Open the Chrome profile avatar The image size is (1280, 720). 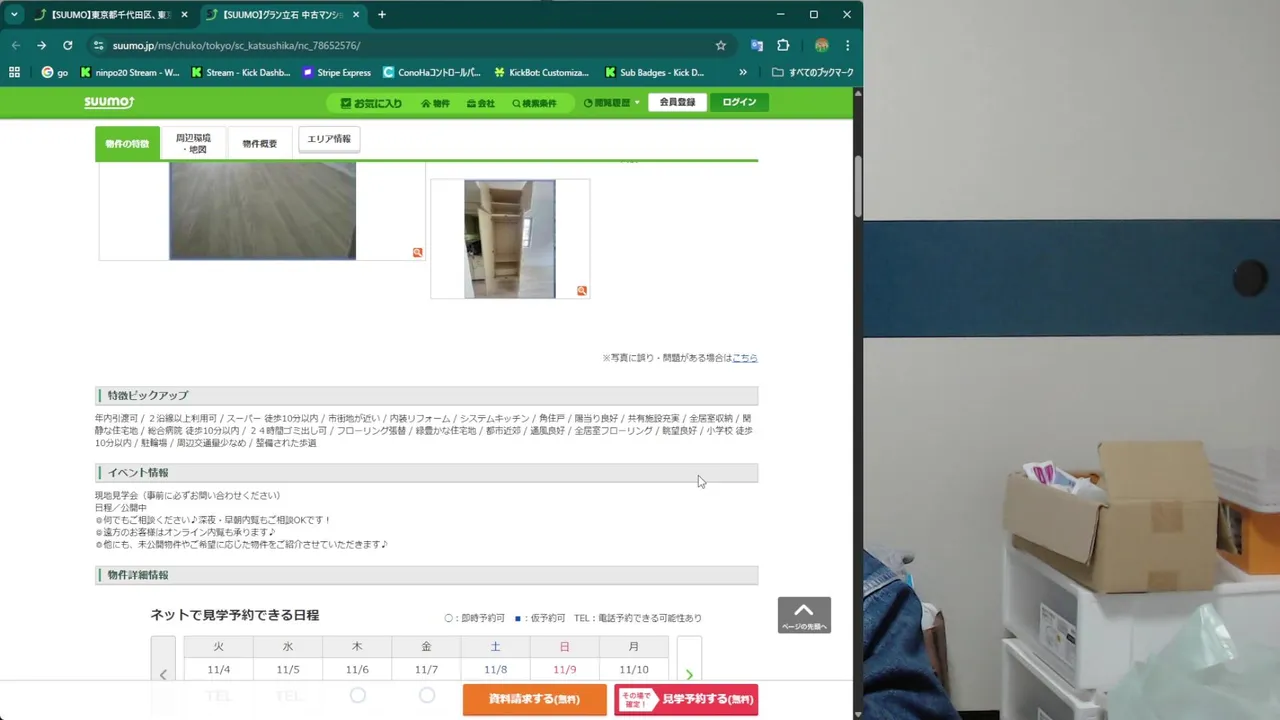pos(821,45)
